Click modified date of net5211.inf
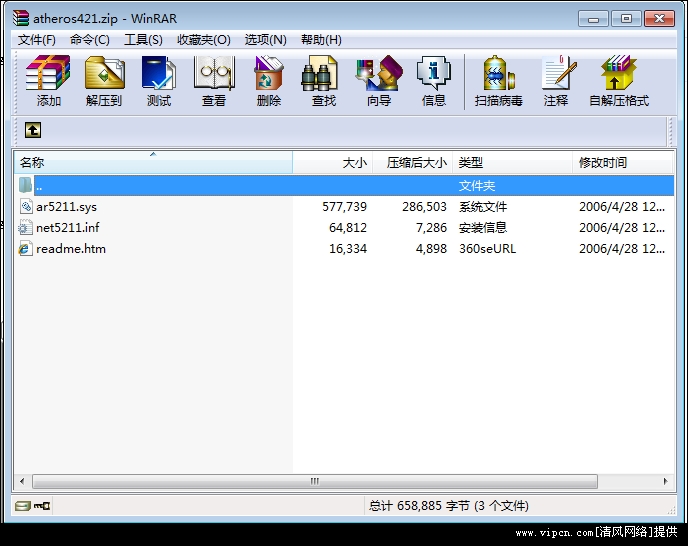The image size is (688, 546). tap(622, 227)
